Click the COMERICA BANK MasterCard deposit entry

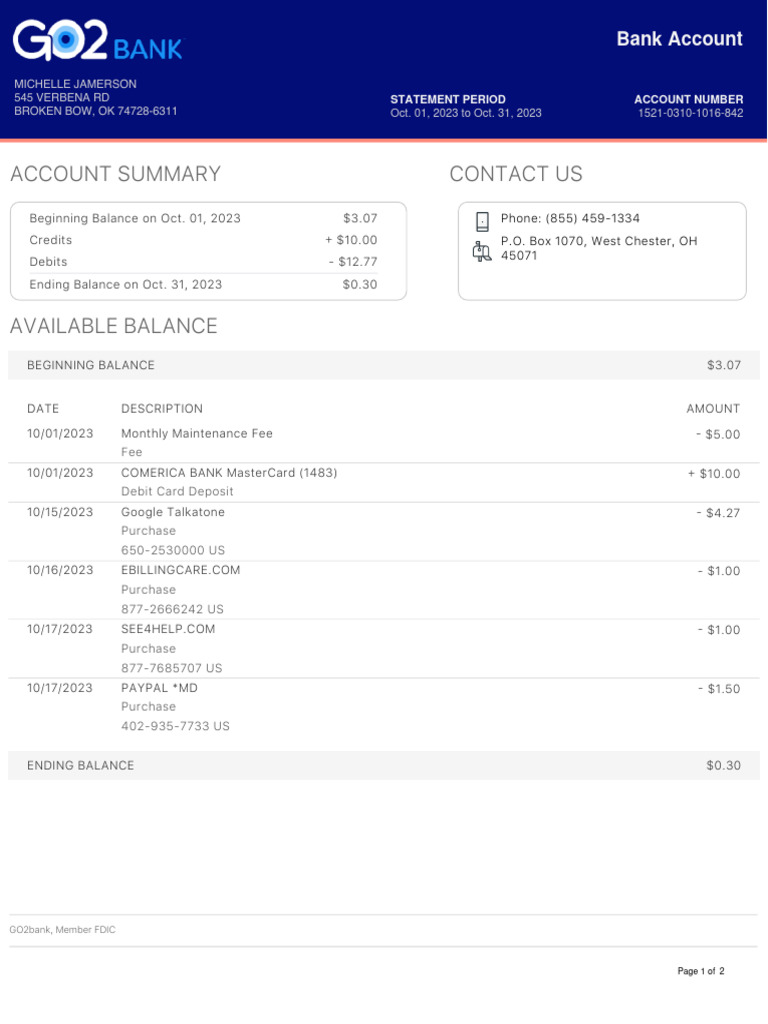pos(229,473)
